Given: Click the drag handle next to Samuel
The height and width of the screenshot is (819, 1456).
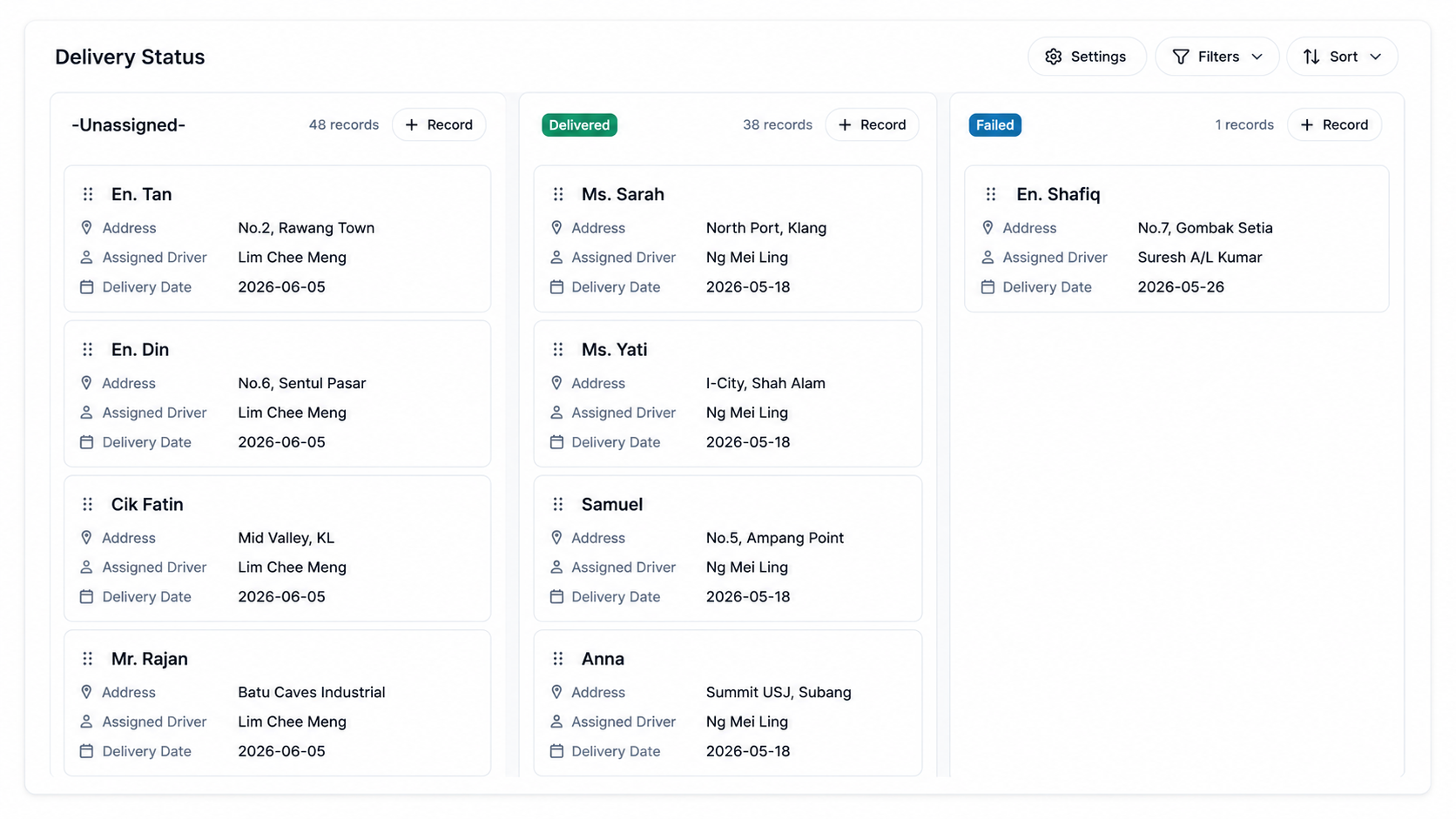Looking at the screenshot, I should pos(558,504).
